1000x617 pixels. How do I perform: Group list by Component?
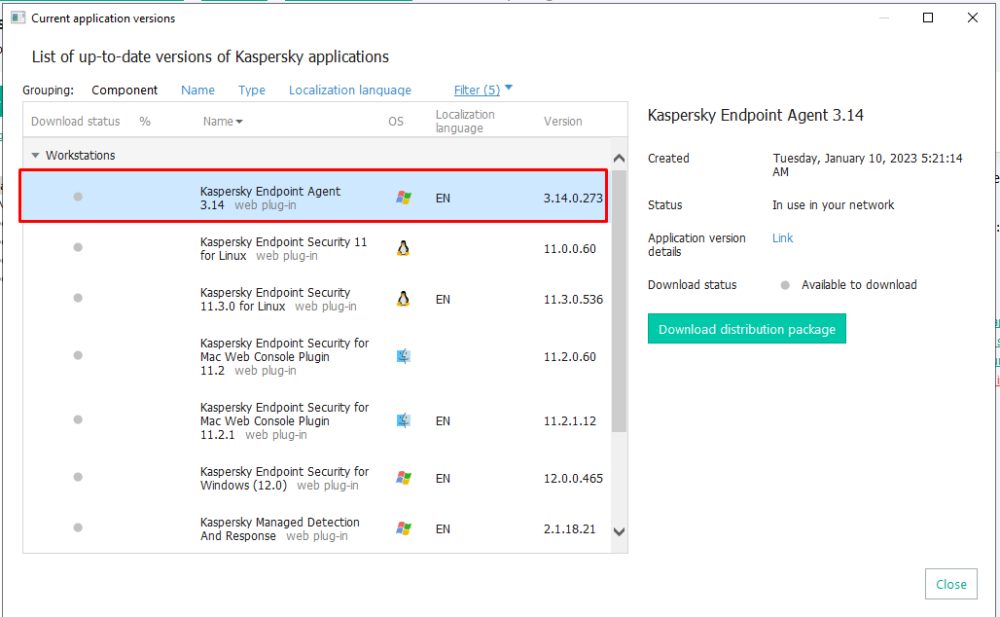tap(125, 90)
